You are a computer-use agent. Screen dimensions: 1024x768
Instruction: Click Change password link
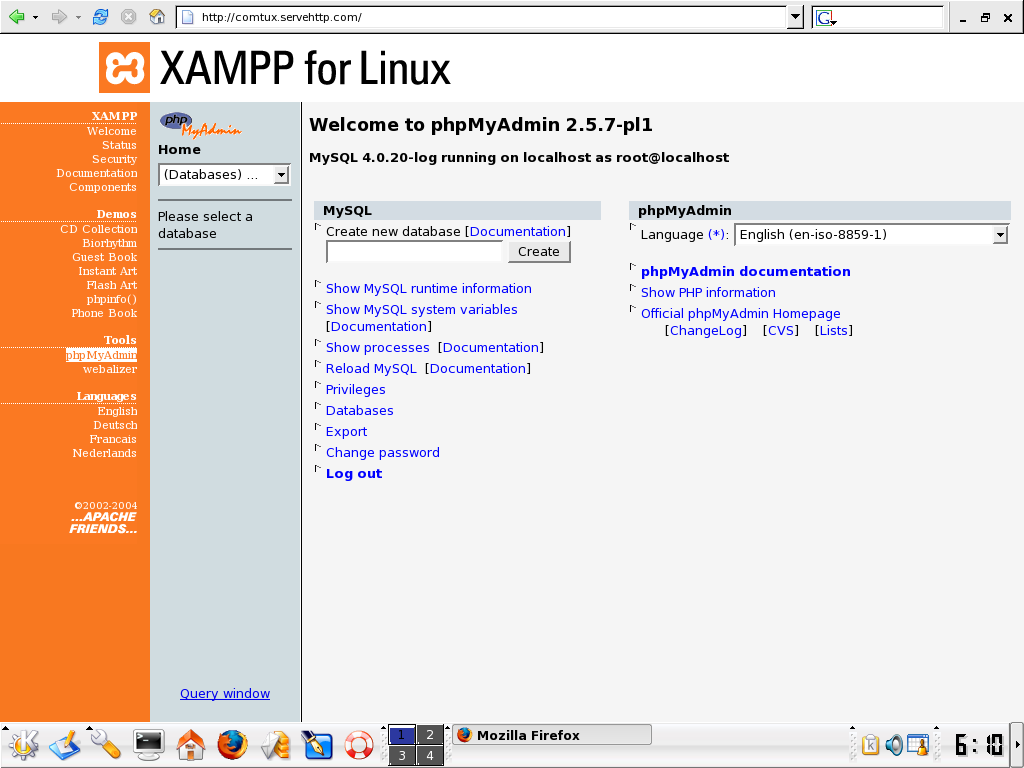coord(383,453)
